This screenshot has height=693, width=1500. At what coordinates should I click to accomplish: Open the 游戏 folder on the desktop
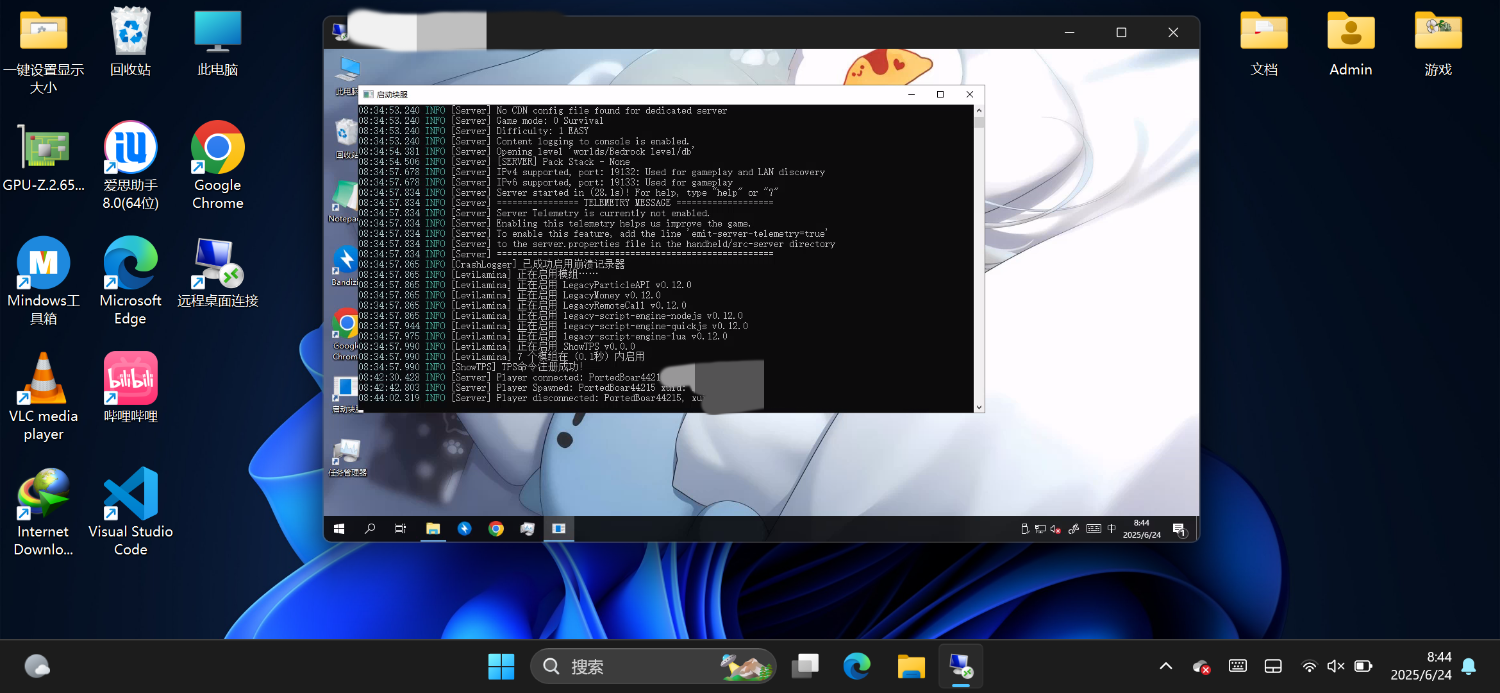[1438, 42]
